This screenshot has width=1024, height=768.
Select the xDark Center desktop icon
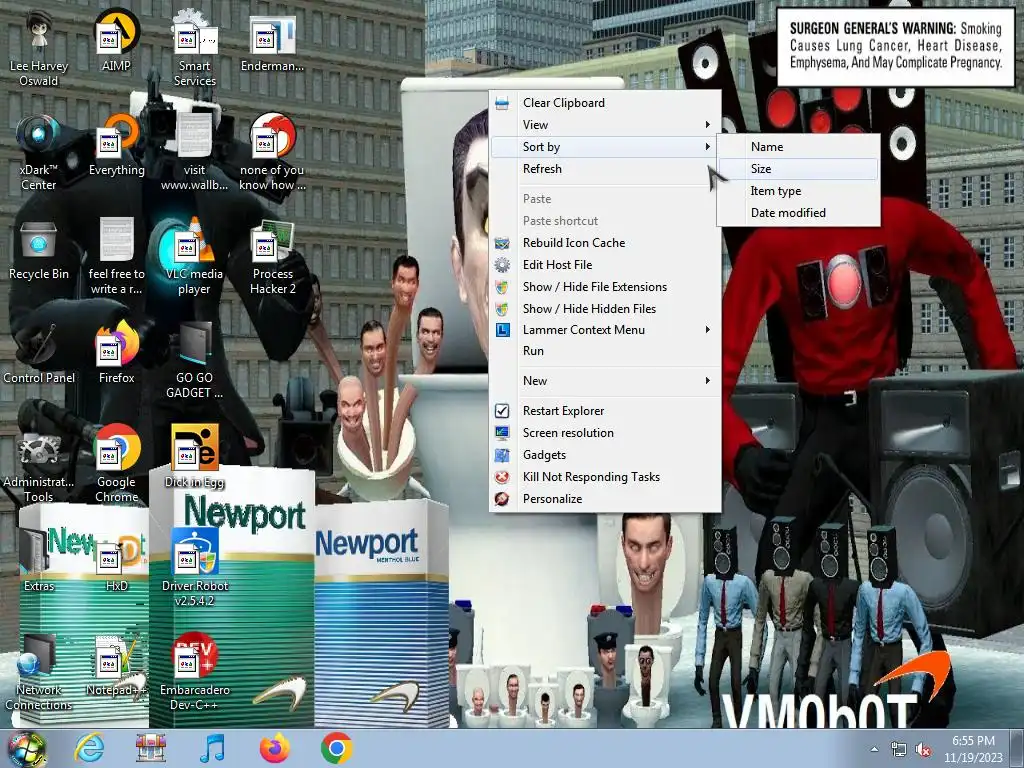[39, 153]
